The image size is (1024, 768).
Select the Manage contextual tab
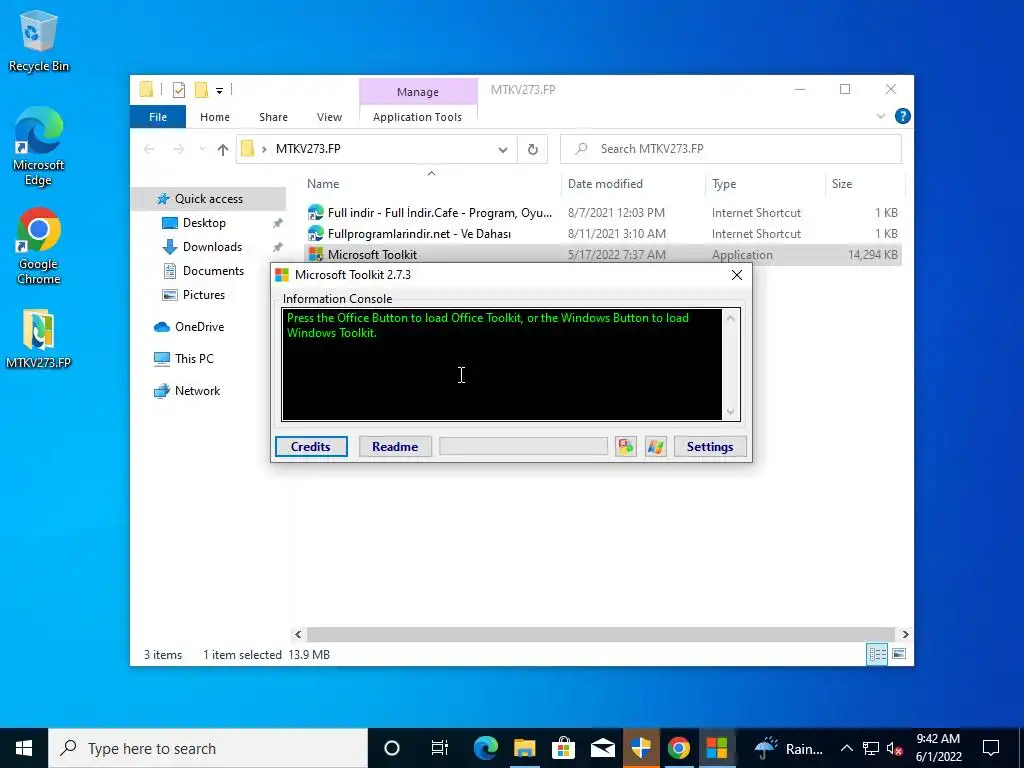point(418,92)
